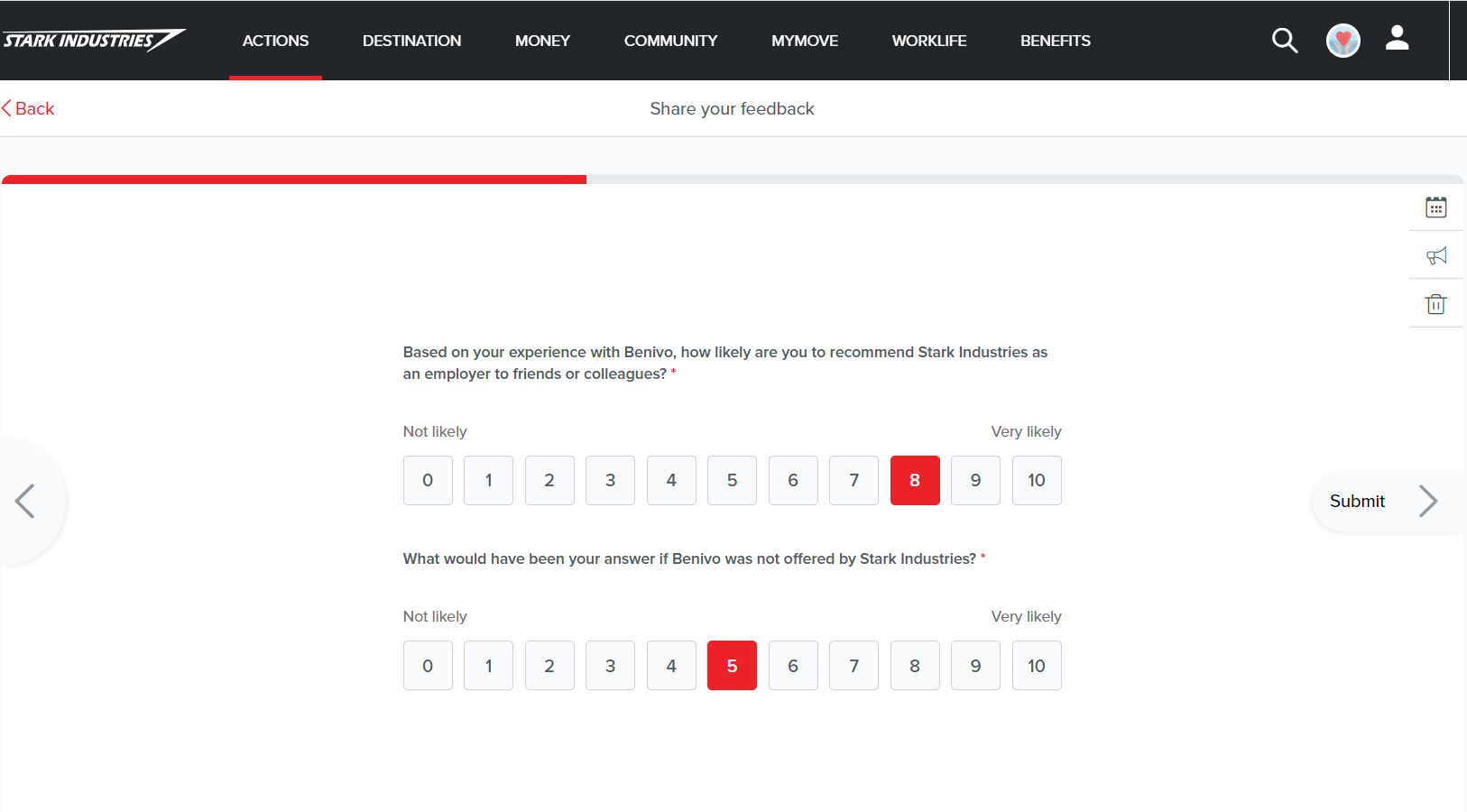The height and width of the screenshot is (812, 1467).
Task: Open the calendar icon in sidebar
Action: 1435,208
